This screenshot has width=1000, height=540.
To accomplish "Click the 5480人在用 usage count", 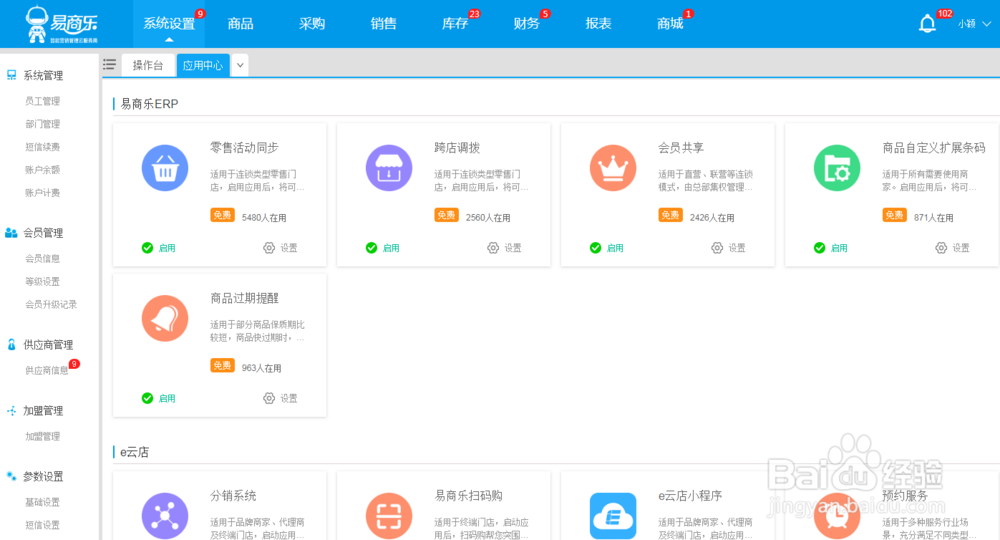I will point(264,217).
